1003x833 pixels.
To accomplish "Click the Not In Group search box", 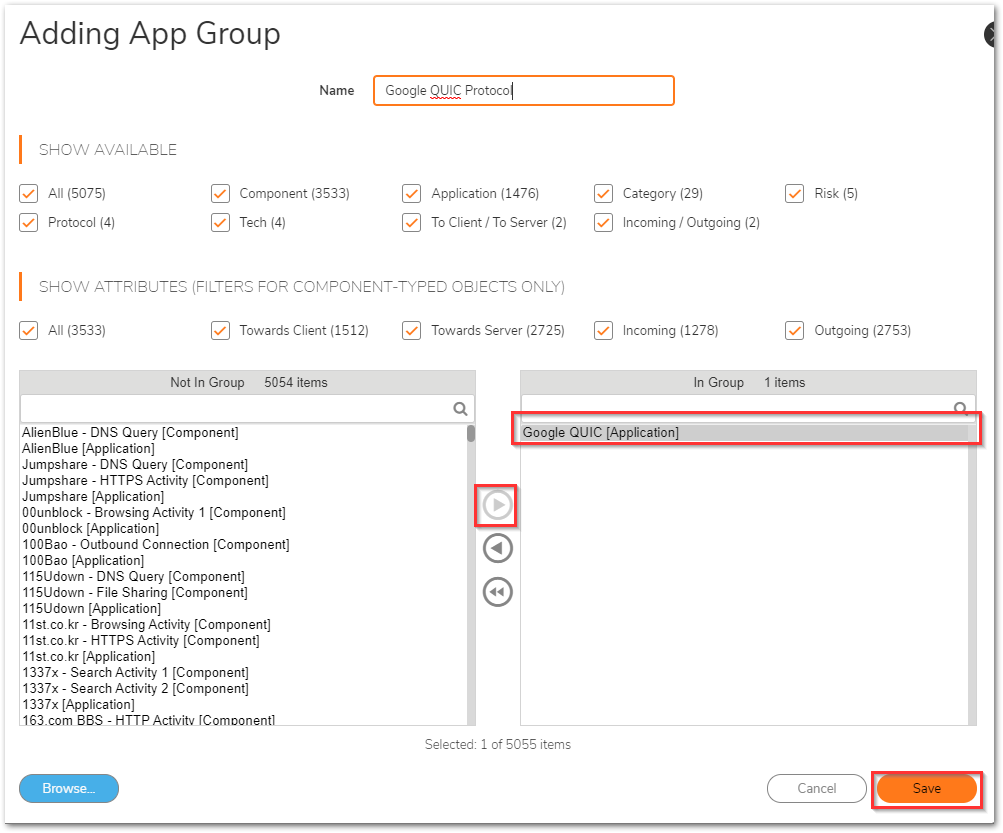I will (x=236, y=408).
